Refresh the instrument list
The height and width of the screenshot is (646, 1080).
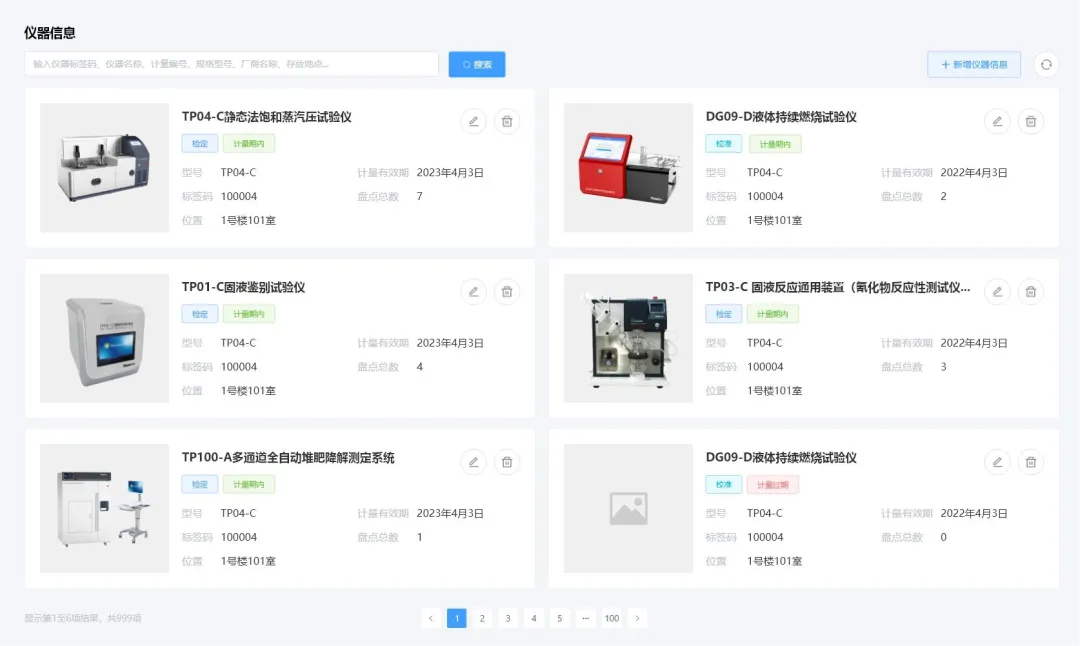[x=1046, y=64]
